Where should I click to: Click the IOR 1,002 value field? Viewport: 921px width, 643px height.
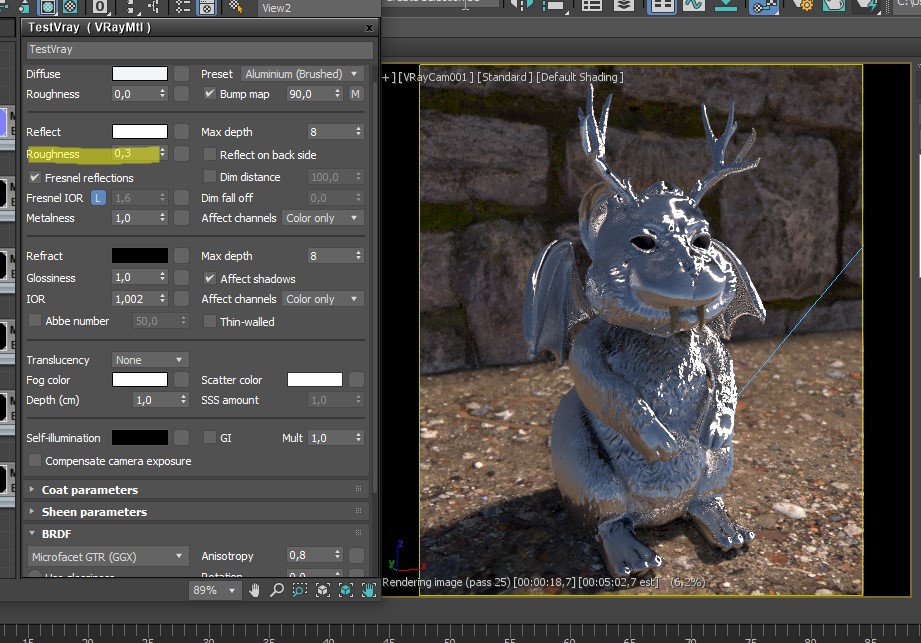[x=135, y=299]
